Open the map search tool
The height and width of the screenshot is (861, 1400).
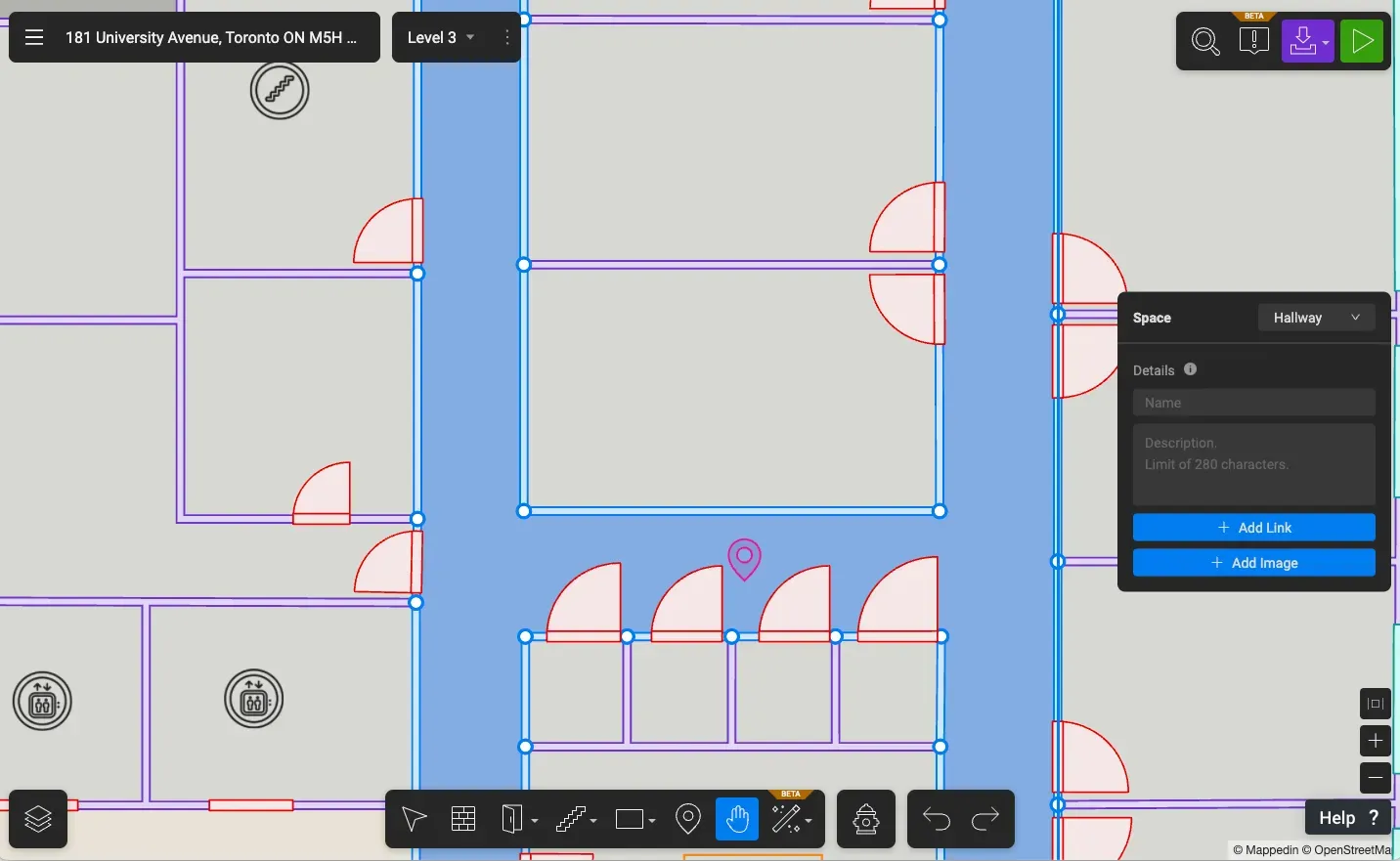1206,41
